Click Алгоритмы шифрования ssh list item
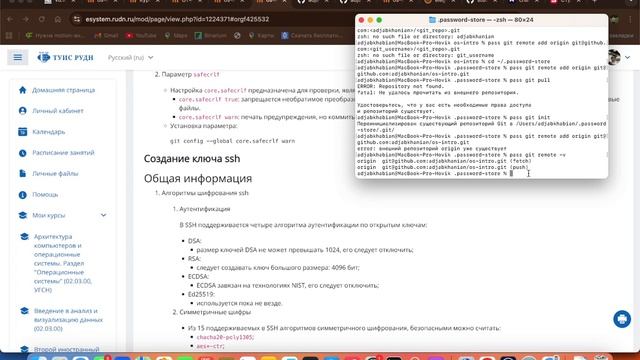 pos(205,193)
